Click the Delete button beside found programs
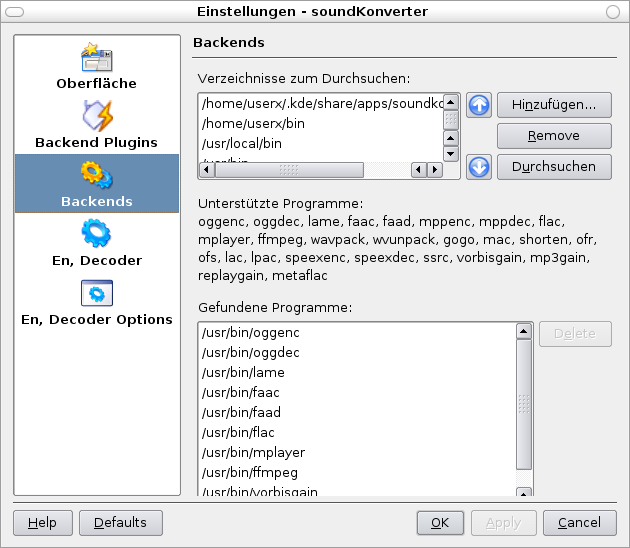The width and height of the screenshot is (630, 548). (575, 333)
